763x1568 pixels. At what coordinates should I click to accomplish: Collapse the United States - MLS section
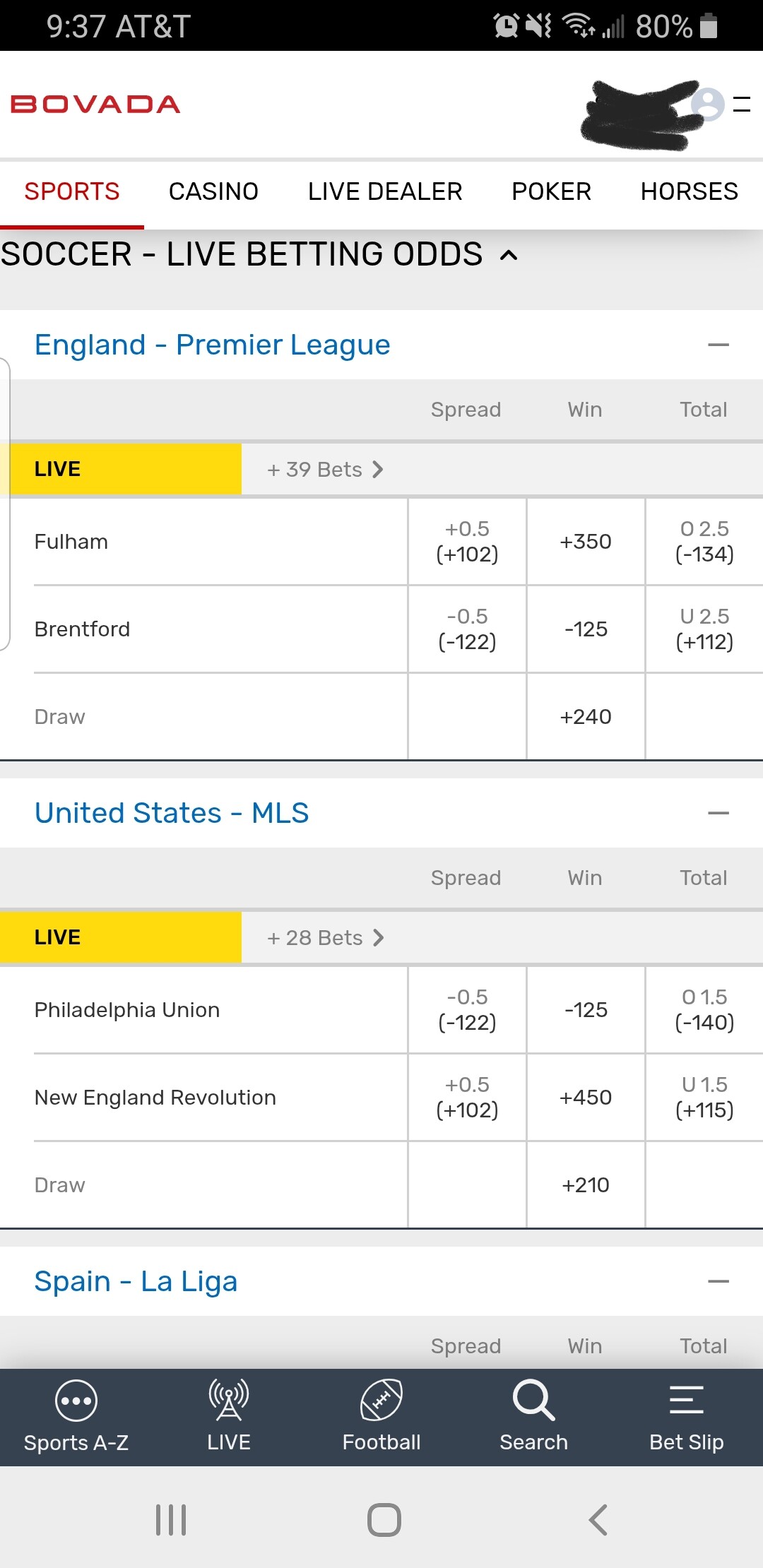(x=718, y=813)
